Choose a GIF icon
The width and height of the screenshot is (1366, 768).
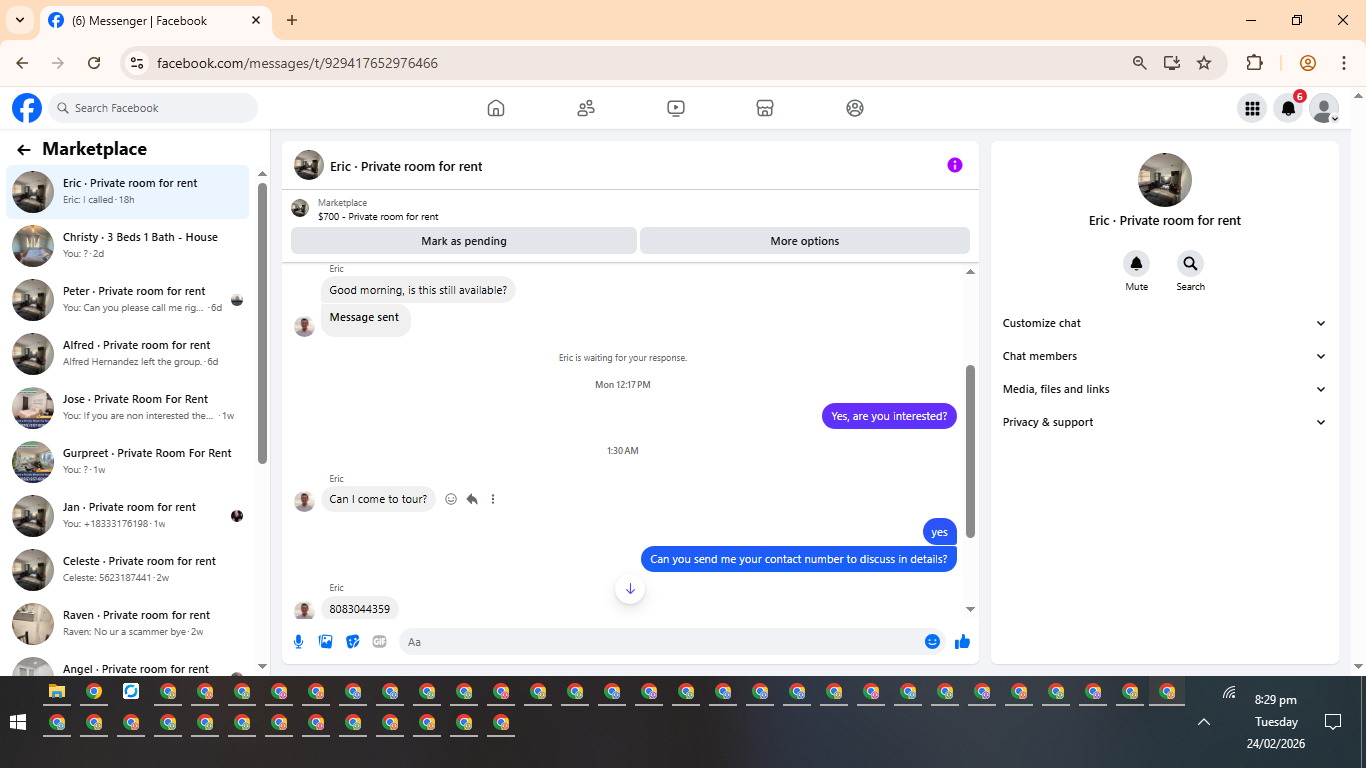click(380, 642)
